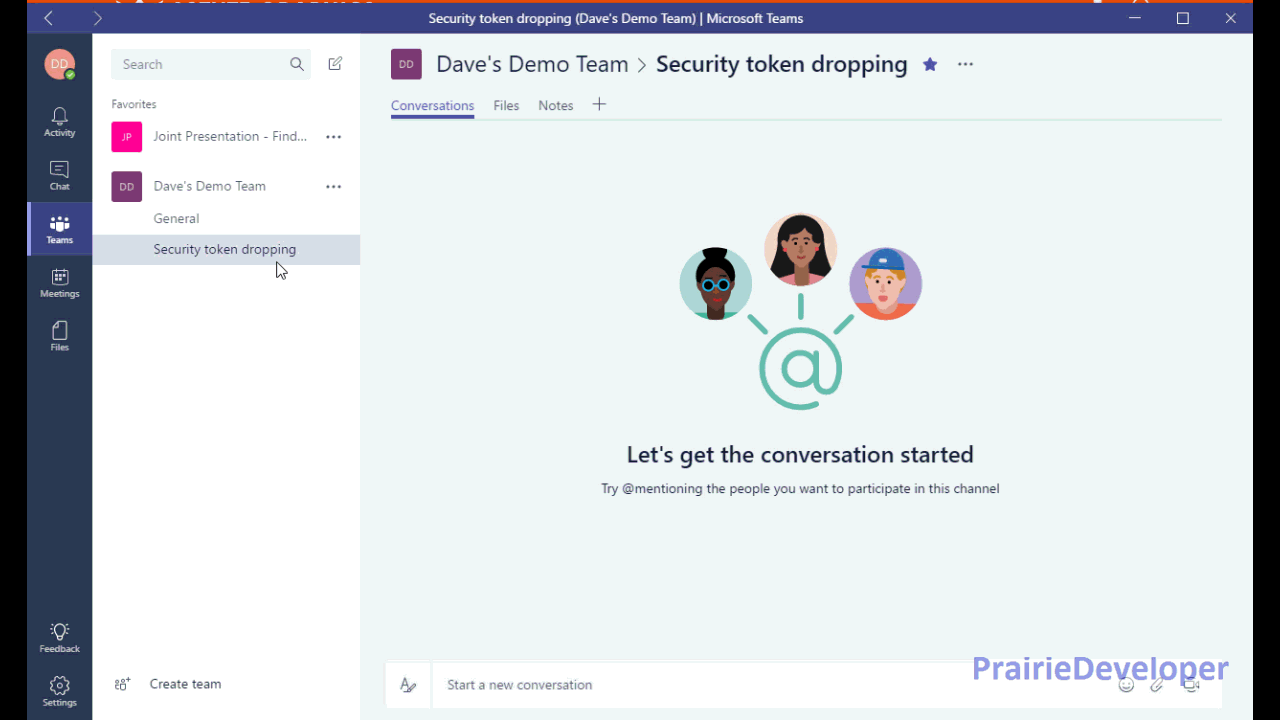Expand the compose box formatting options

tap(408, 685)
